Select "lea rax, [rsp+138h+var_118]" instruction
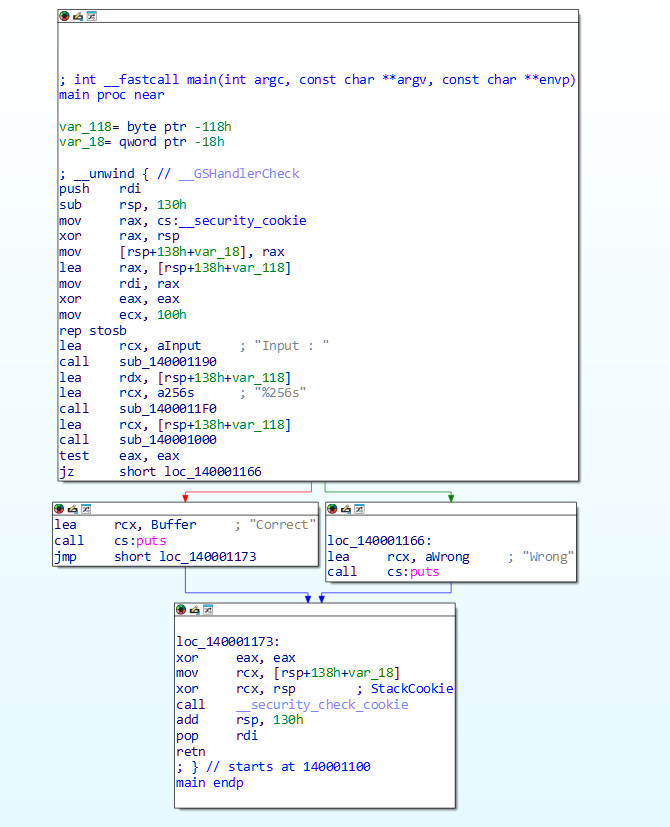This screenshot has height=827, width=670. [175, 268]
